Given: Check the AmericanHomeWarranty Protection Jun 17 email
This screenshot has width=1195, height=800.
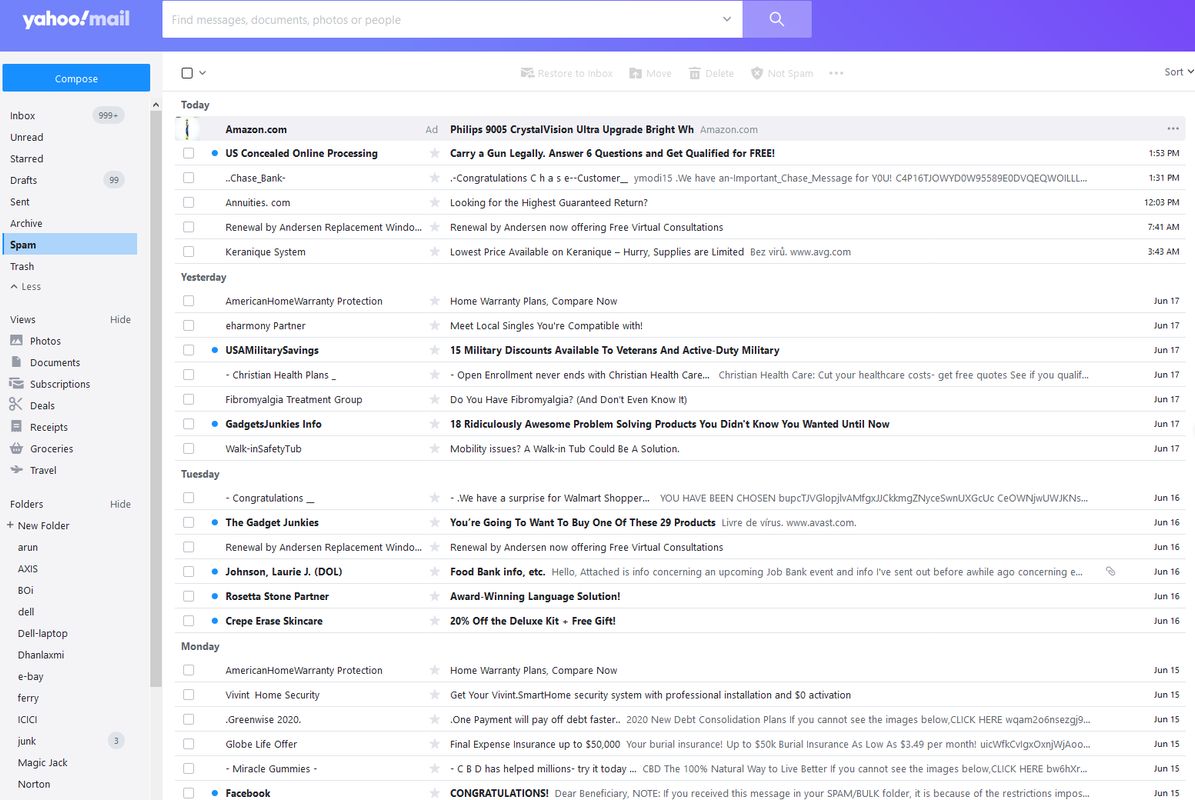Looking at the screenshot, I should click(188, 301).
